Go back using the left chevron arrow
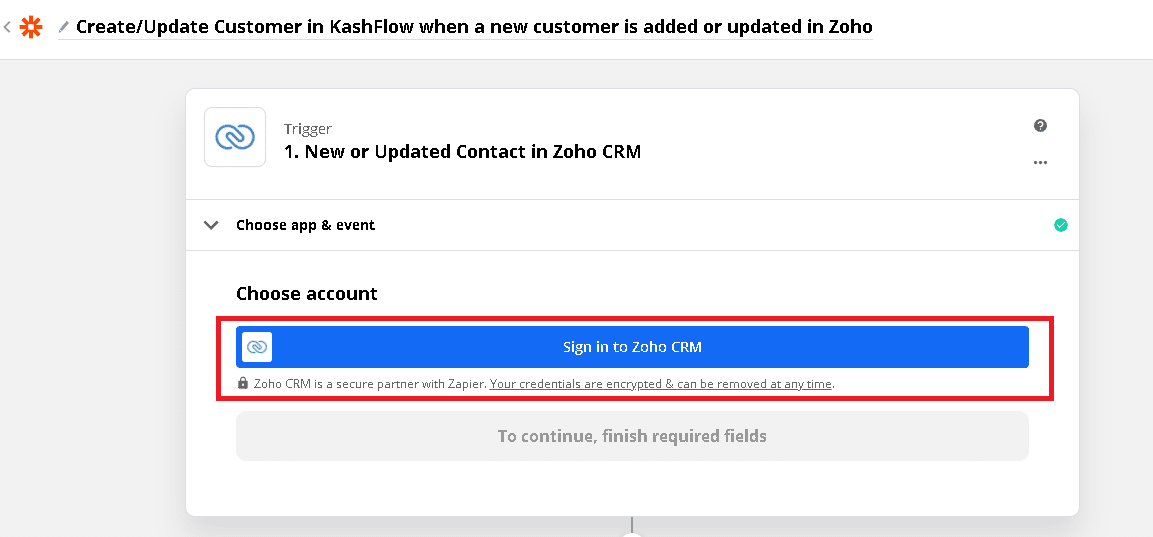This screenshot has height=537, width=1153. tap(8, 27)
